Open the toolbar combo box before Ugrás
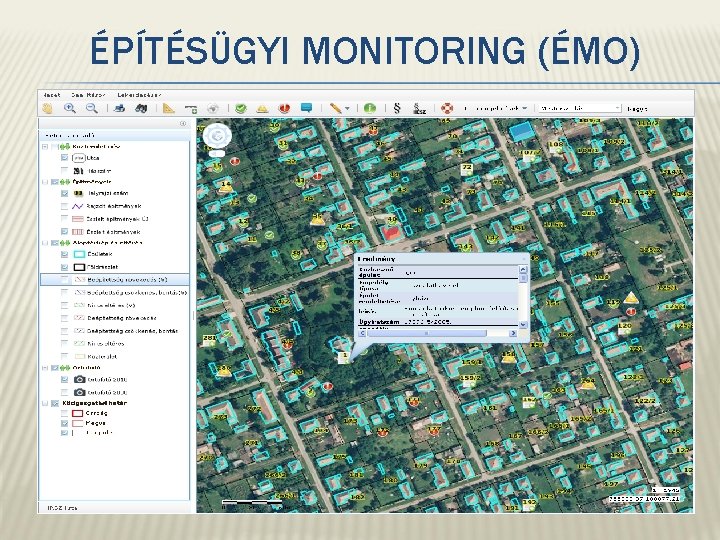 point(580,108)
